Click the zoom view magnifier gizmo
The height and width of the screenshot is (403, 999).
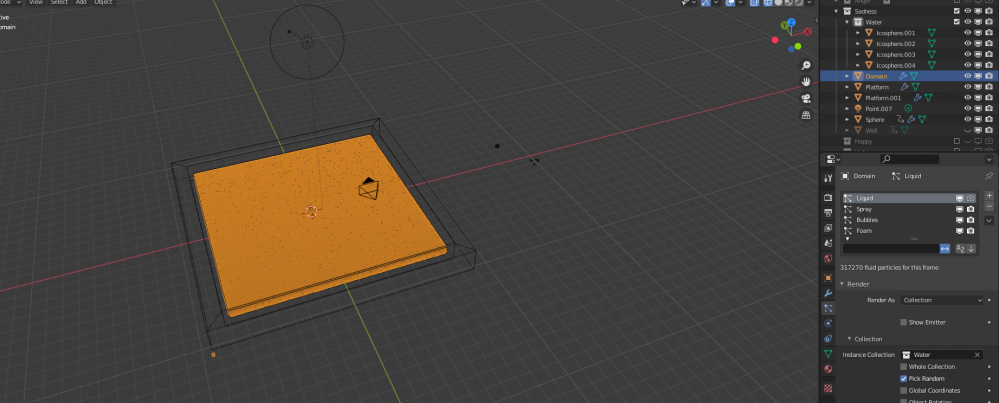pos(806,66)
